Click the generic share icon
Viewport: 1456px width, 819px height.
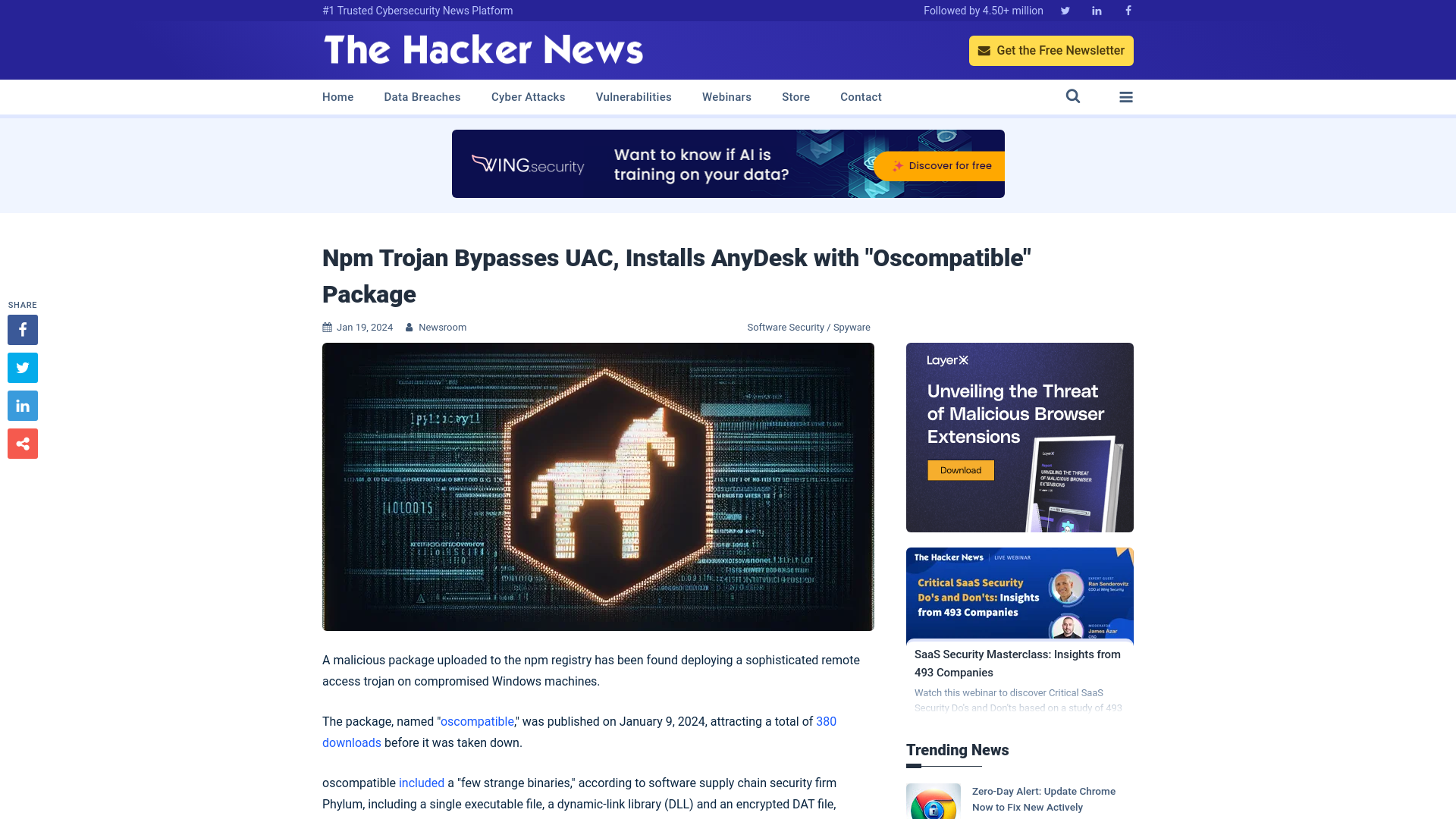(x=22, y=443)
